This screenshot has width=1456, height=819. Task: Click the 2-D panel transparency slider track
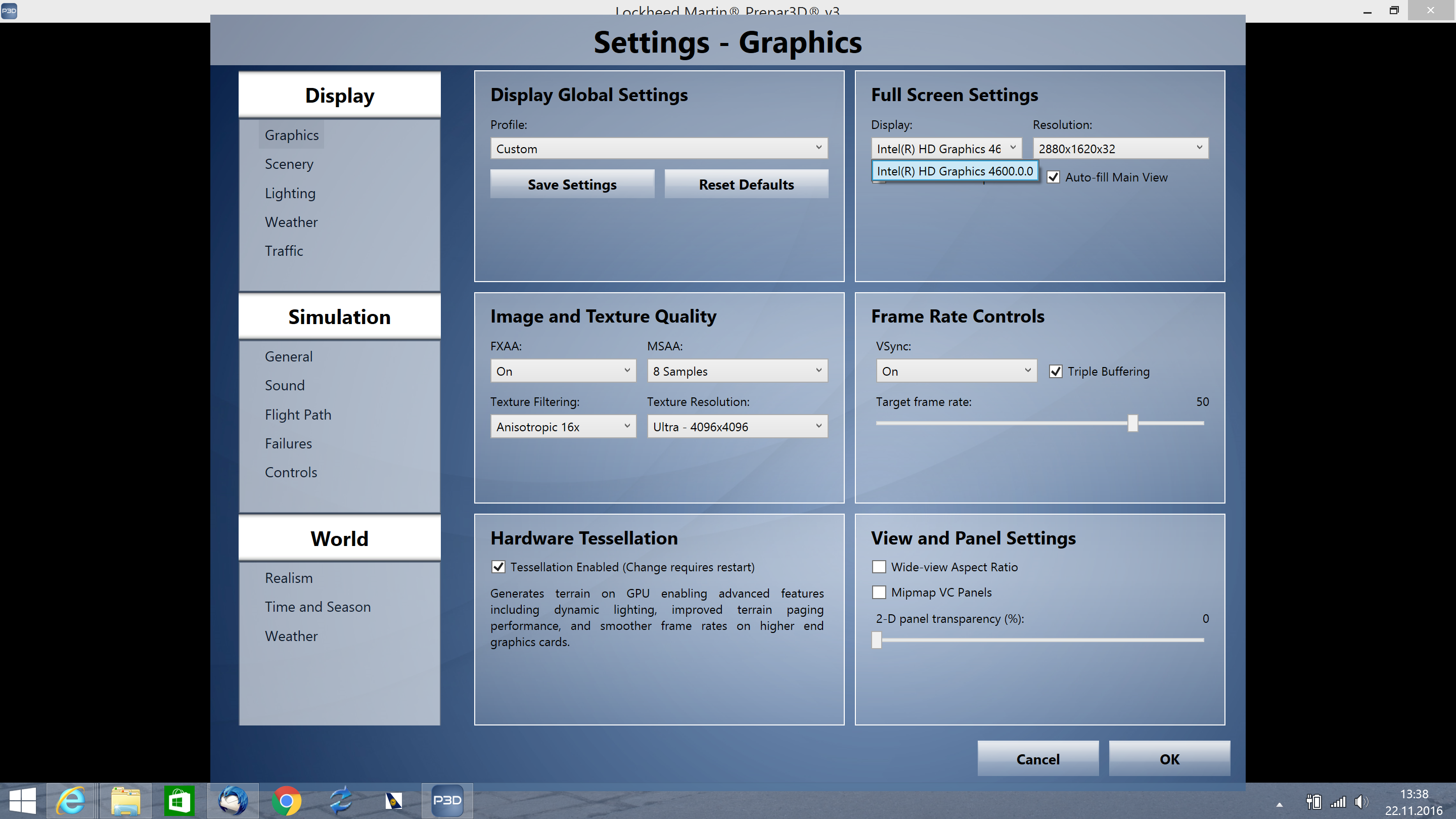[x=1040, y=640]
